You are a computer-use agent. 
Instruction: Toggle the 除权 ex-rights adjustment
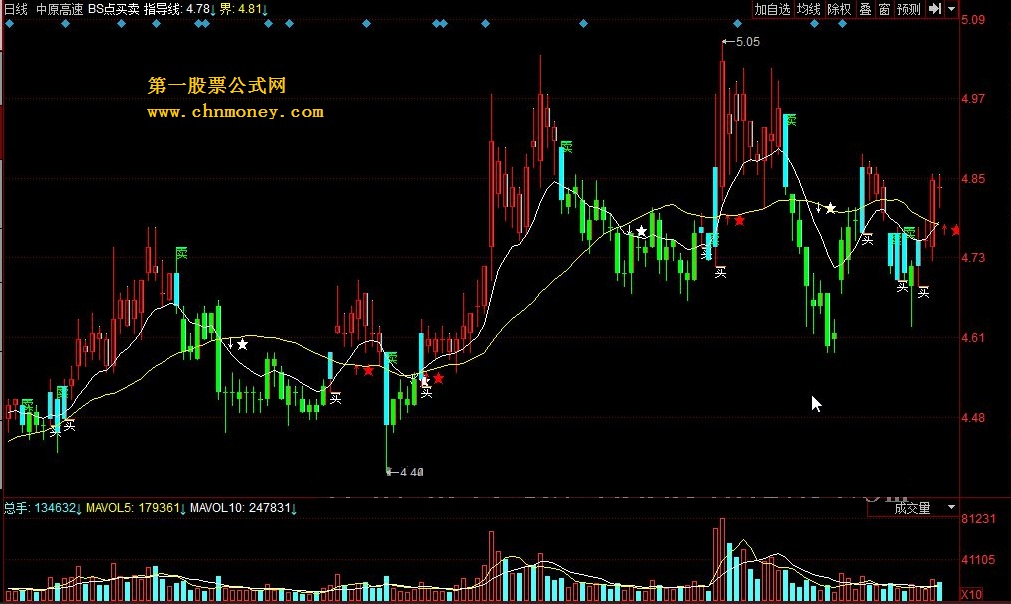(x=839, y=9)
